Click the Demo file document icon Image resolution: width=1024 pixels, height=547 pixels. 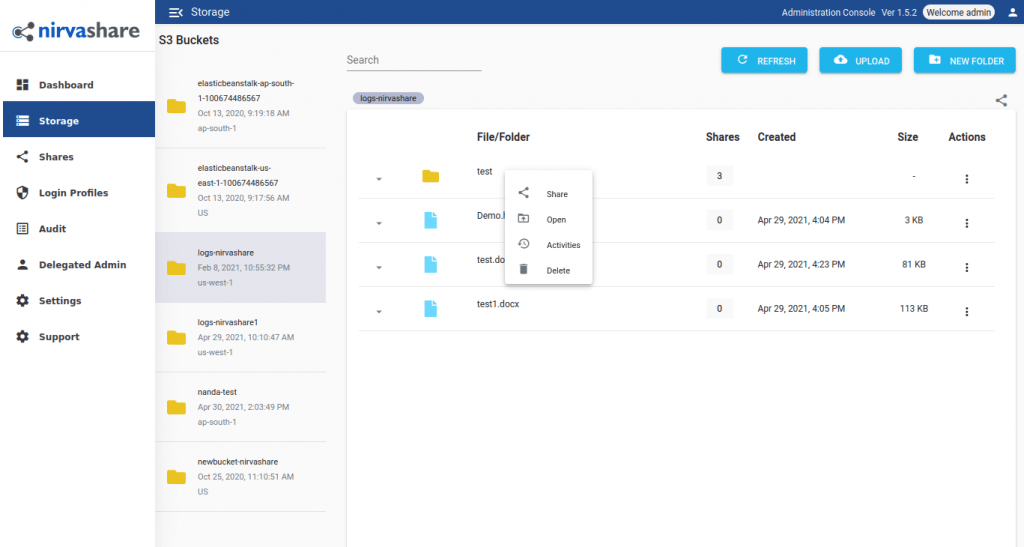(x=430, y=221)
